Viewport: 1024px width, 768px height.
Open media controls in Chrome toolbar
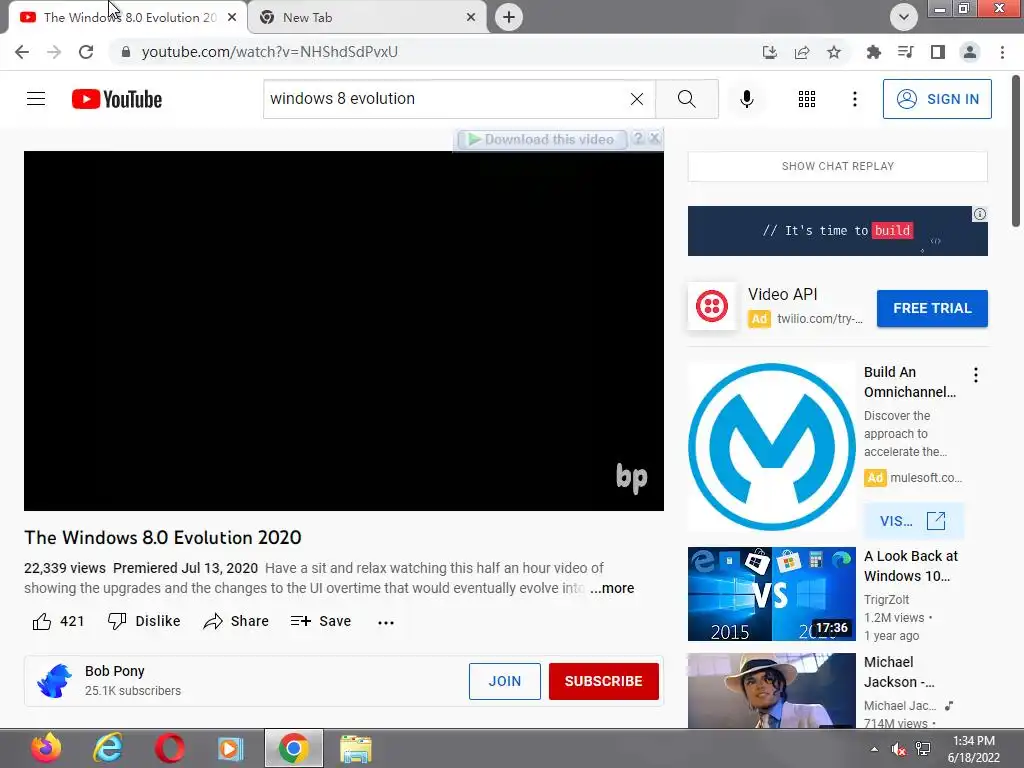[x=905, y=52]
